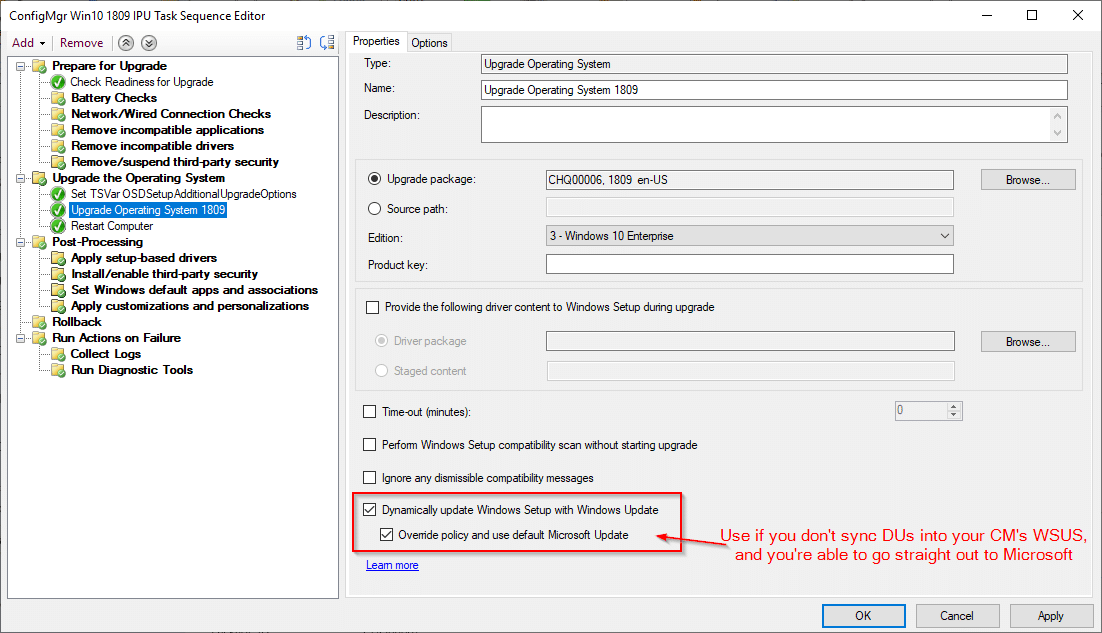Viewport: 1102px width, 633px height.
Task: Click the Remove/suspend third-party security folder icon
Action: (x=58, y=162)
